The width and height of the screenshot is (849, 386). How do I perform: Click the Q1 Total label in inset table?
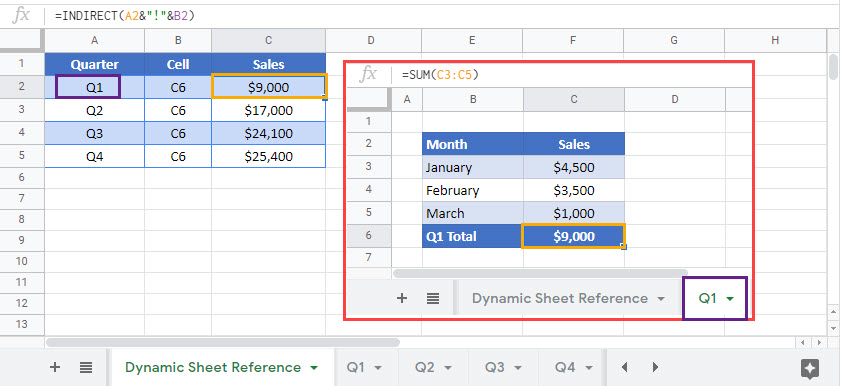(473, 236)
